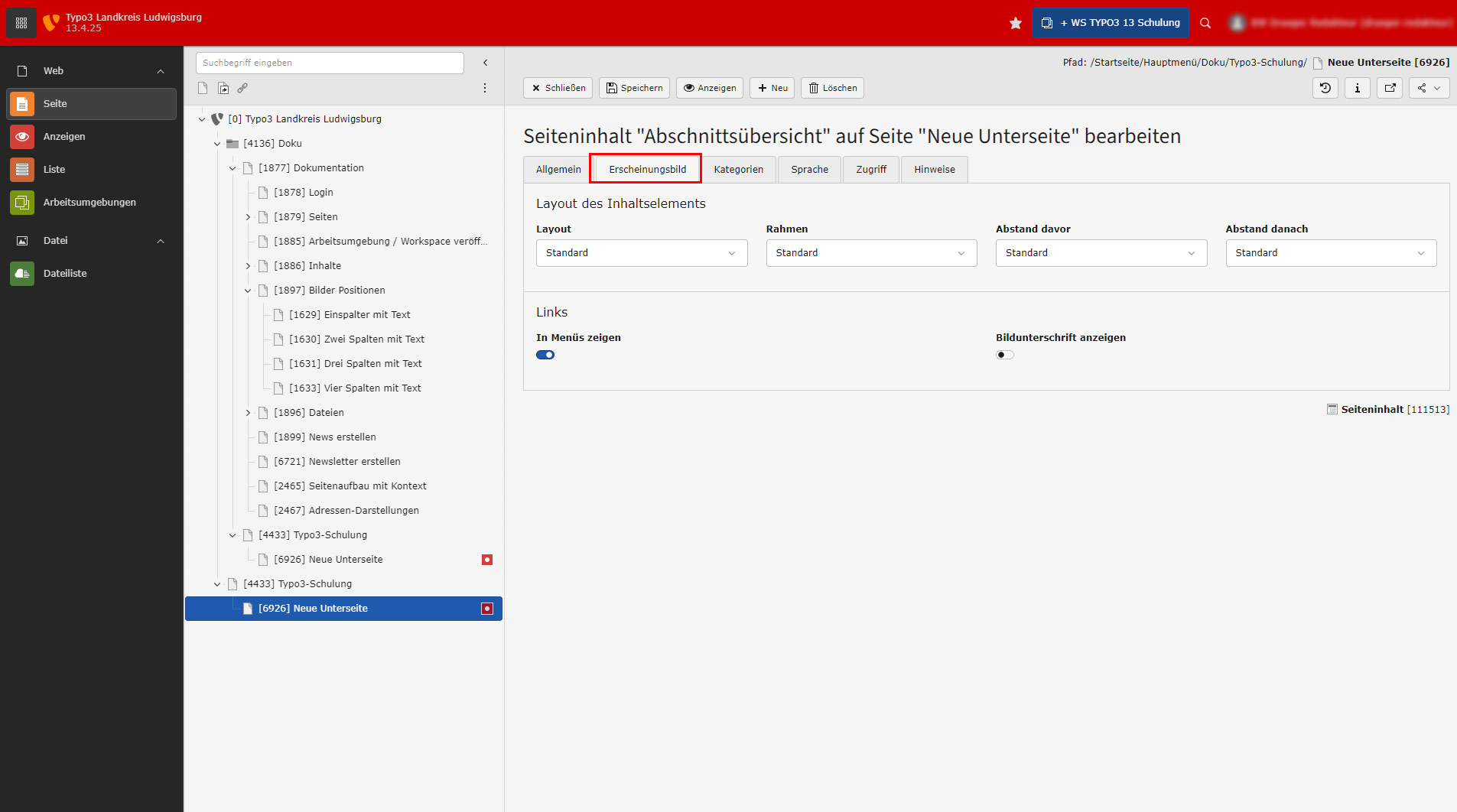Screen dimensions: 1457x812
Task: Open the Dateiliste module
Action: (65, 273)
